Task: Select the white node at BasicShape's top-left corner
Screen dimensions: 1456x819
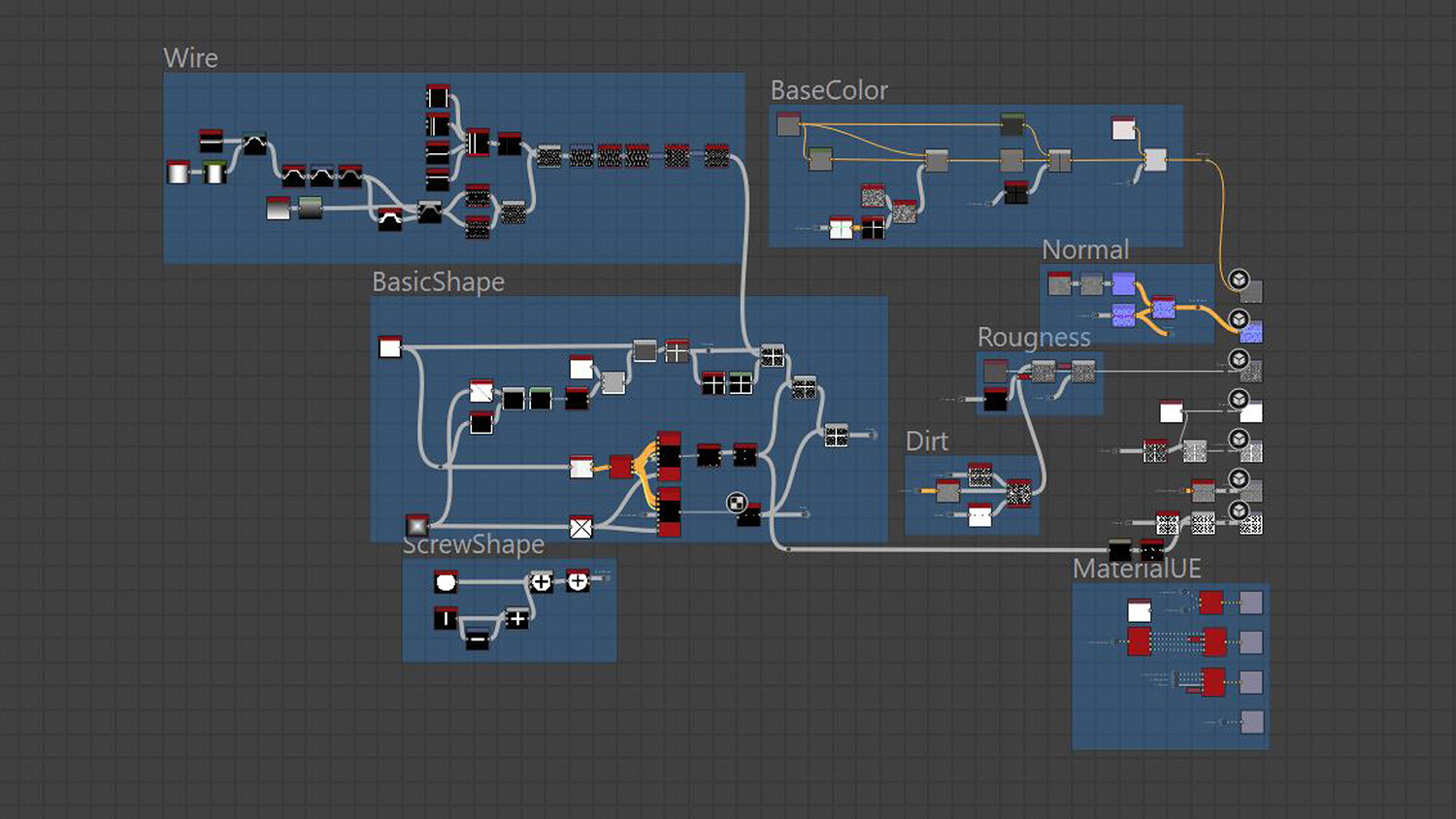Action: (390, 346)
